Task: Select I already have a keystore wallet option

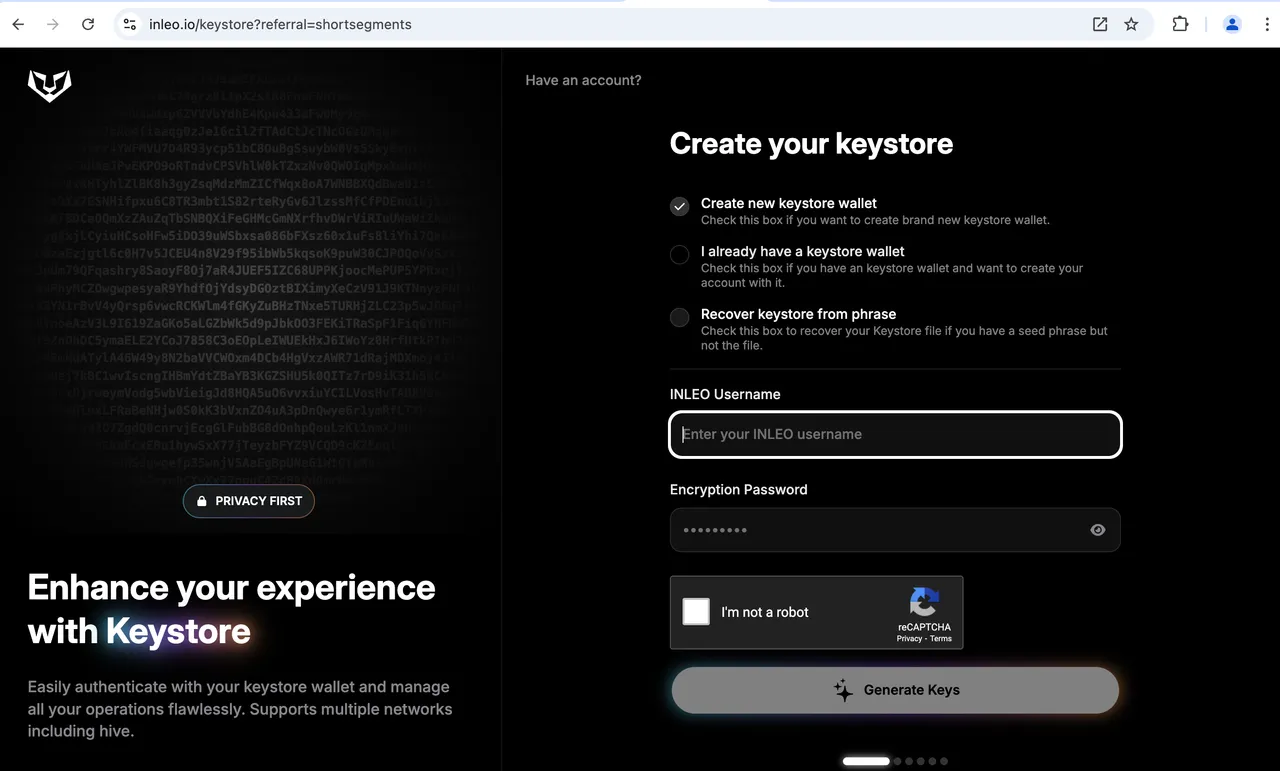Action: click(680, 255)
